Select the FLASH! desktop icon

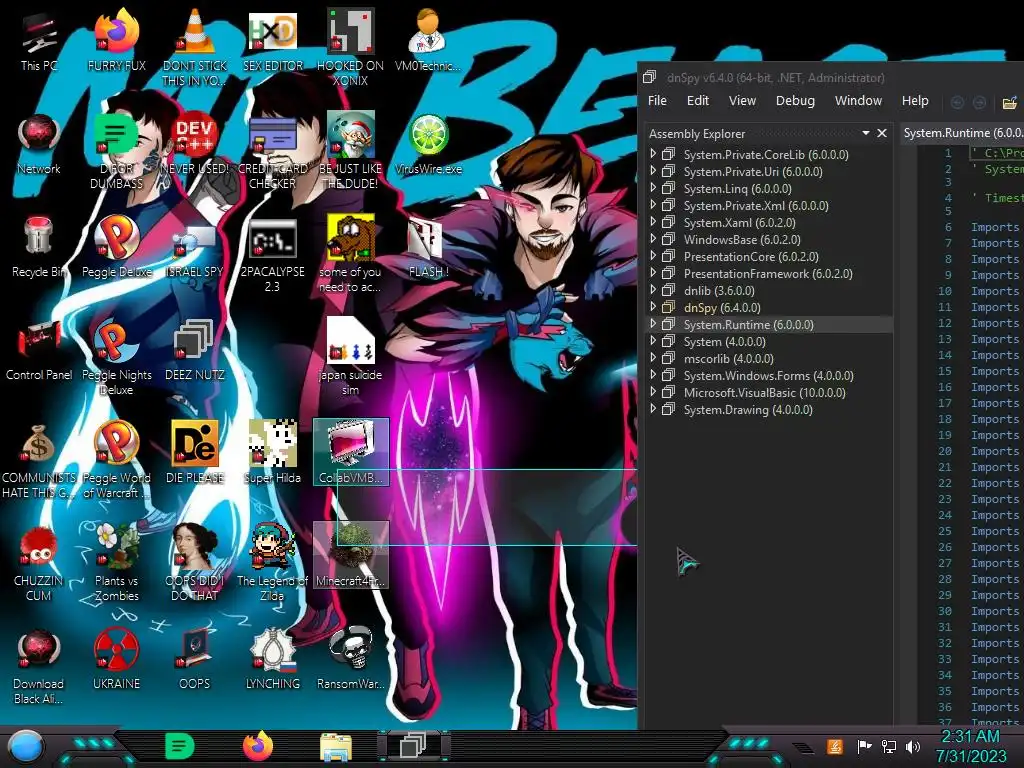(x=428, y=247)
